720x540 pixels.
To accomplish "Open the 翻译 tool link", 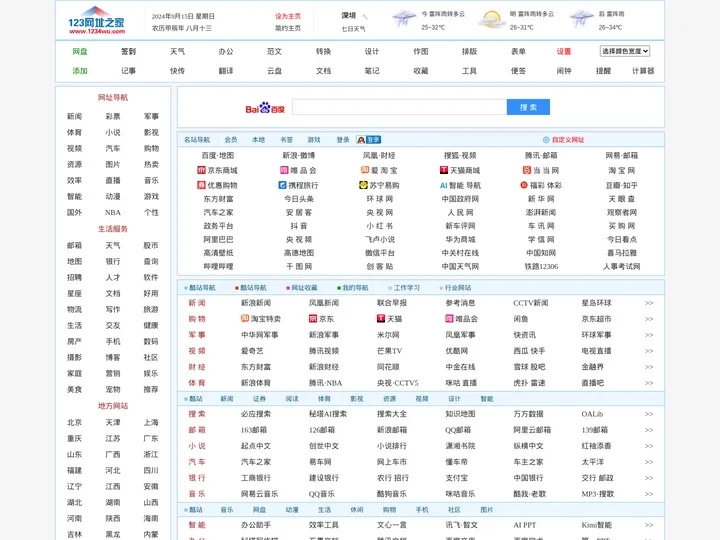I will tap(226, 71).
